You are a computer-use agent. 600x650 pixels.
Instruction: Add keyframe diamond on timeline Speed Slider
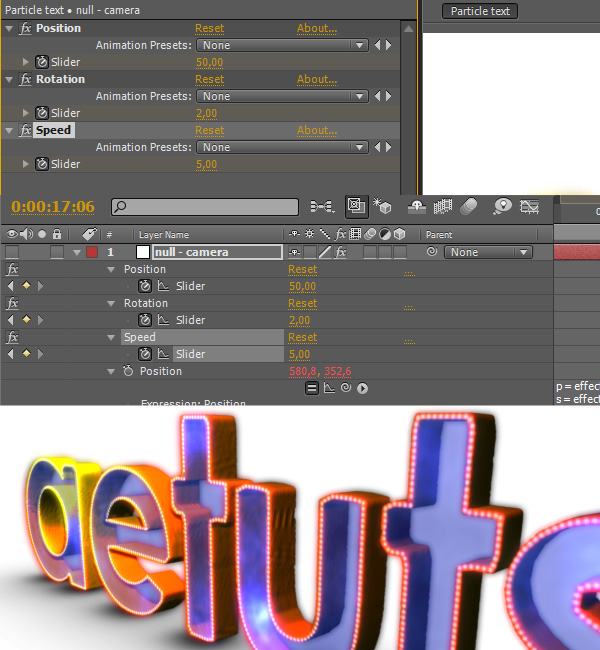coord(26,354)
